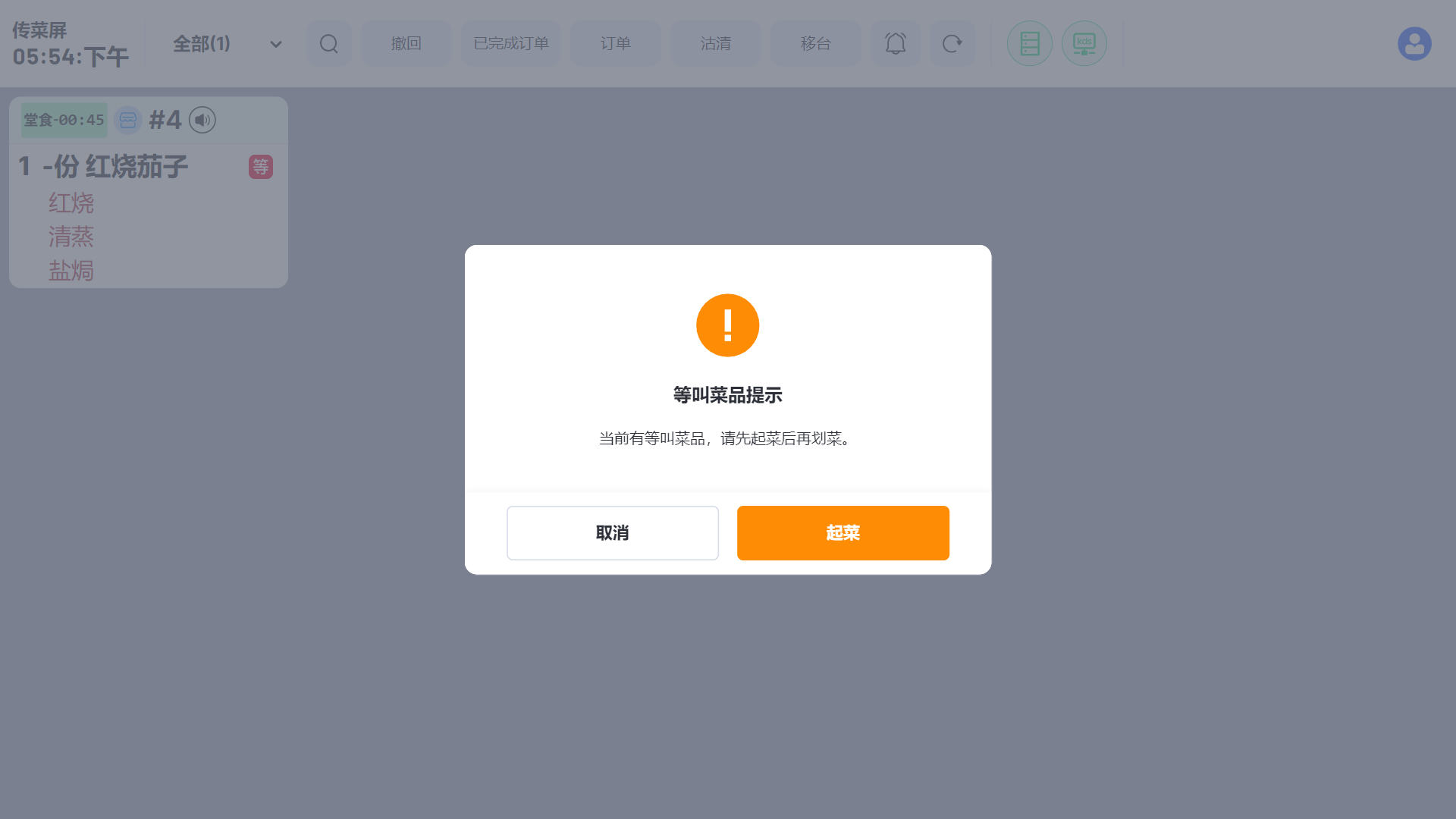Image resolution: width=1456 pixels, height=819 pixels.
Task: Open the notification bell icon
Action: 896,43
